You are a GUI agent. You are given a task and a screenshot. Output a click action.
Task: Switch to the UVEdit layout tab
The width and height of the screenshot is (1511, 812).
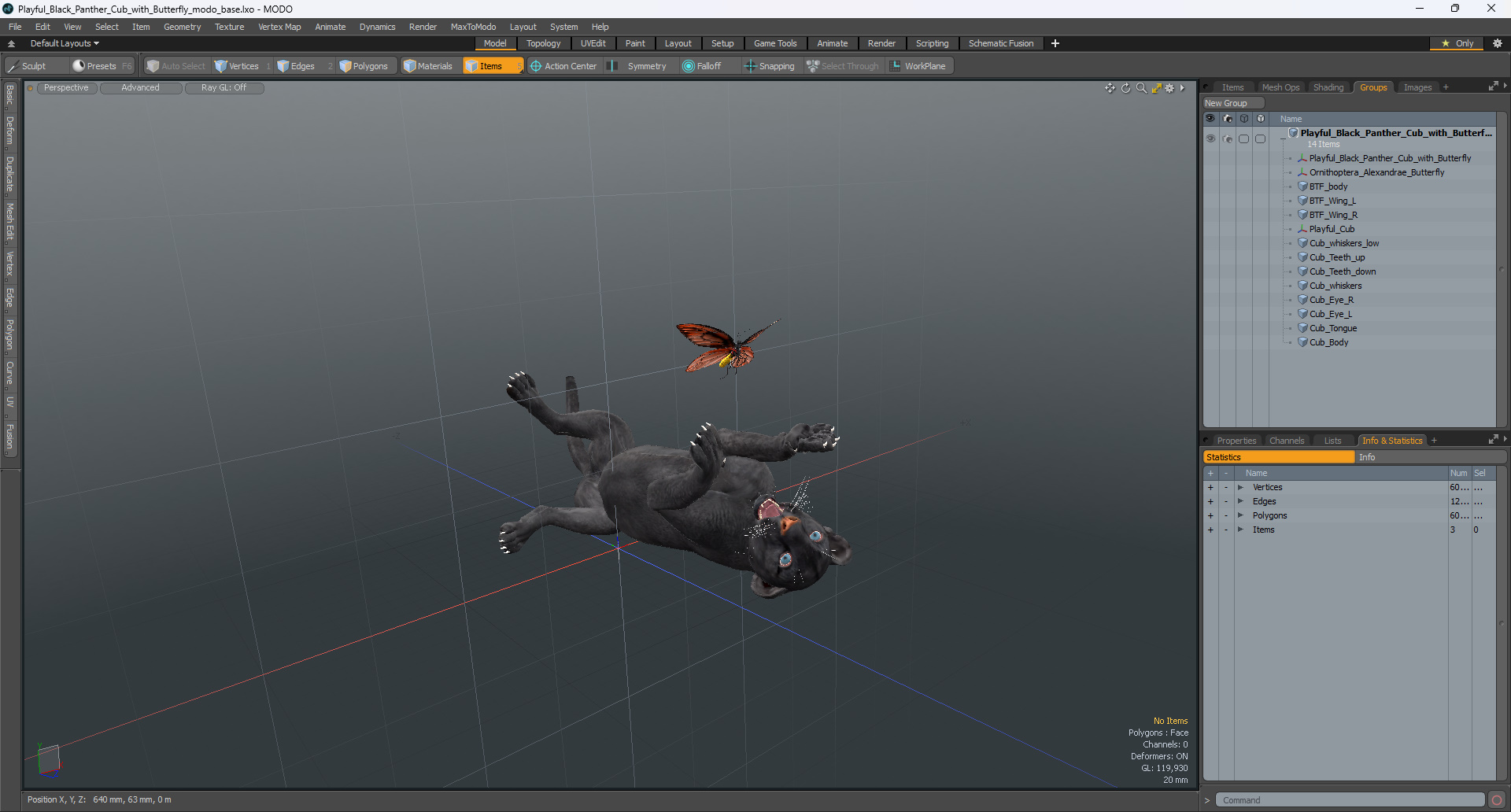593,43
